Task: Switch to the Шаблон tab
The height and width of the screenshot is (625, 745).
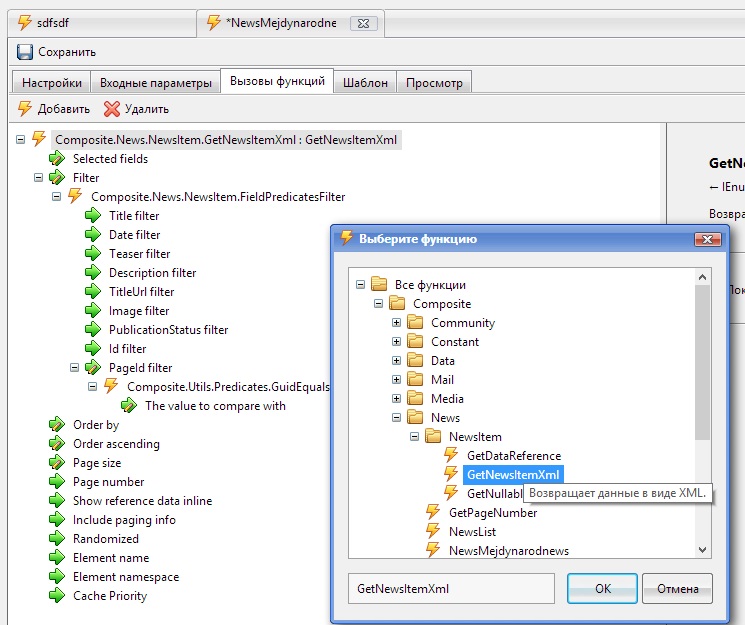Action: click(365, 83)
